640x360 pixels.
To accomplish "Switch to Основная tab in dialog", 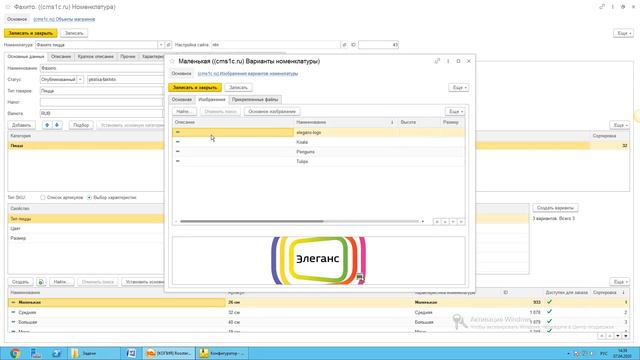I will (x=182, y=100).
